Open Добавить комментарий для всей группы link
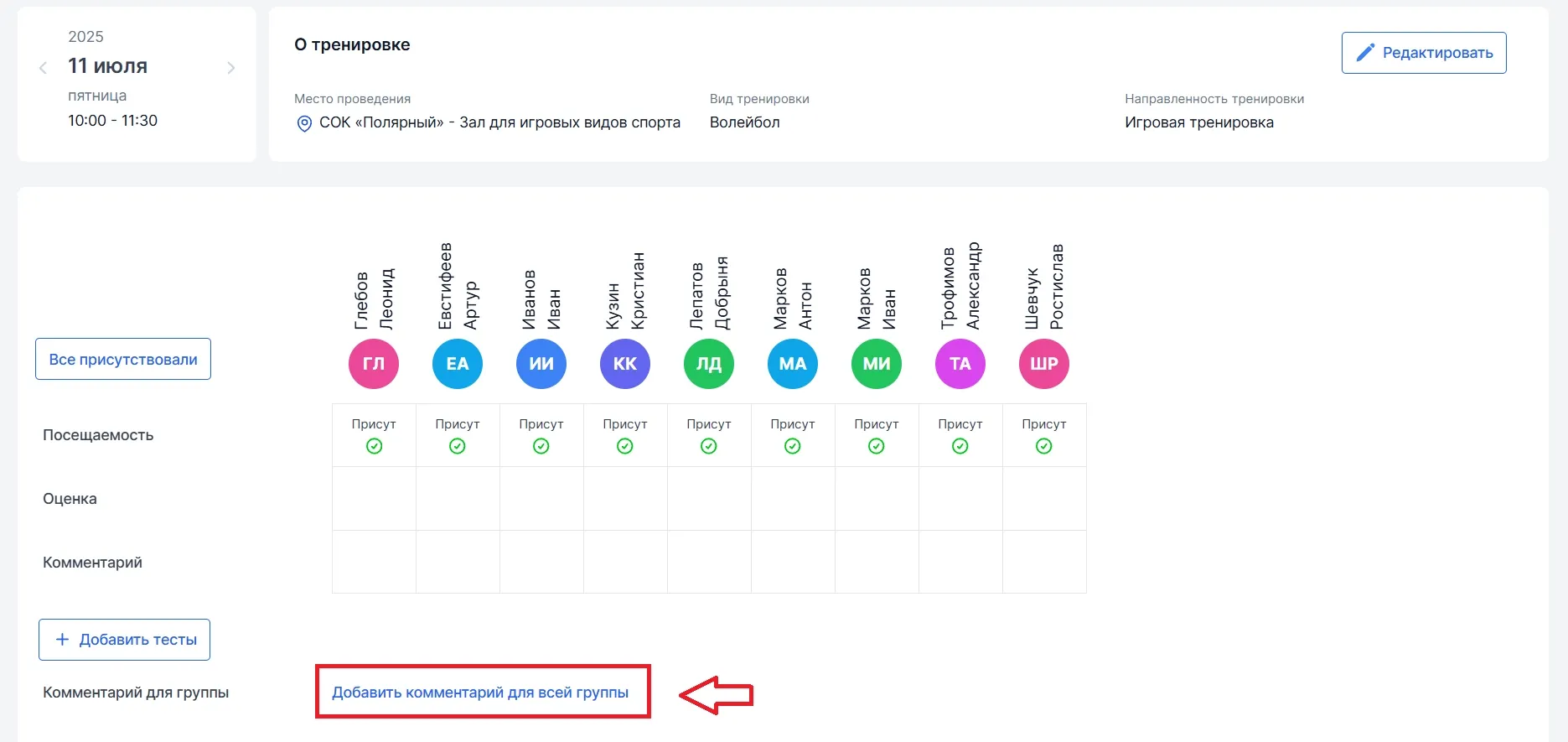 click(x=480, y=693)
